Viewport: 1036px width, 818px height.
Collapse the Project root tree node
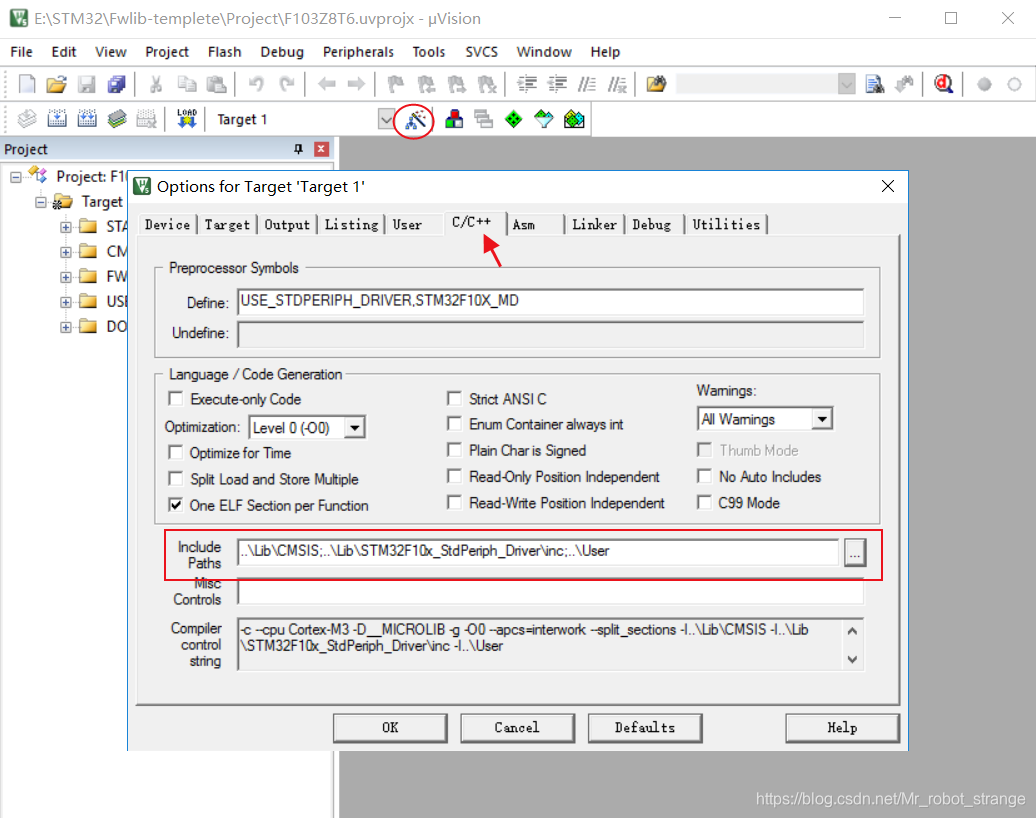(16, 176)
